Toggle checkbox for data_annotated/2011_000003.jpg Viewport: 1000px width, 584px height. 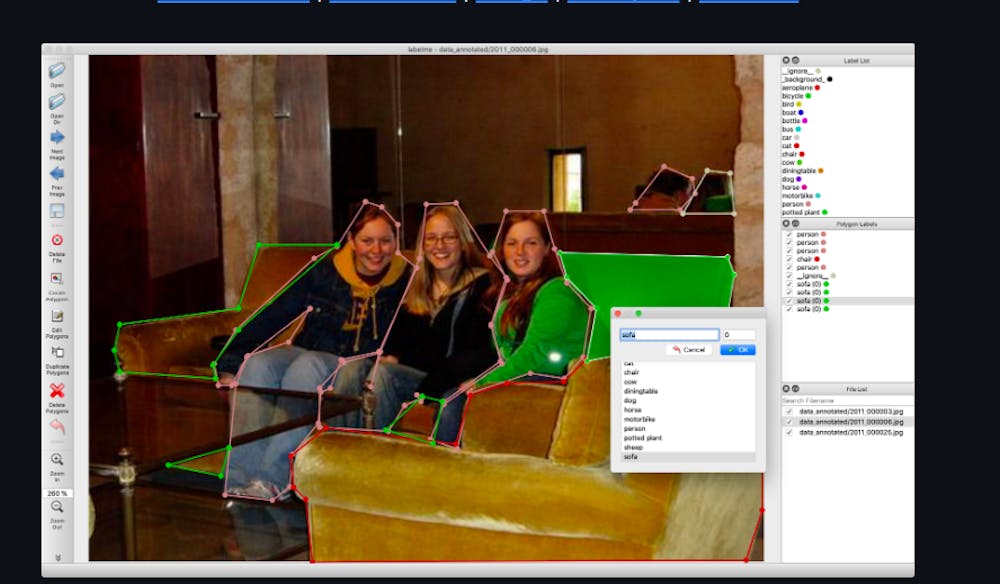pos(789,412)
